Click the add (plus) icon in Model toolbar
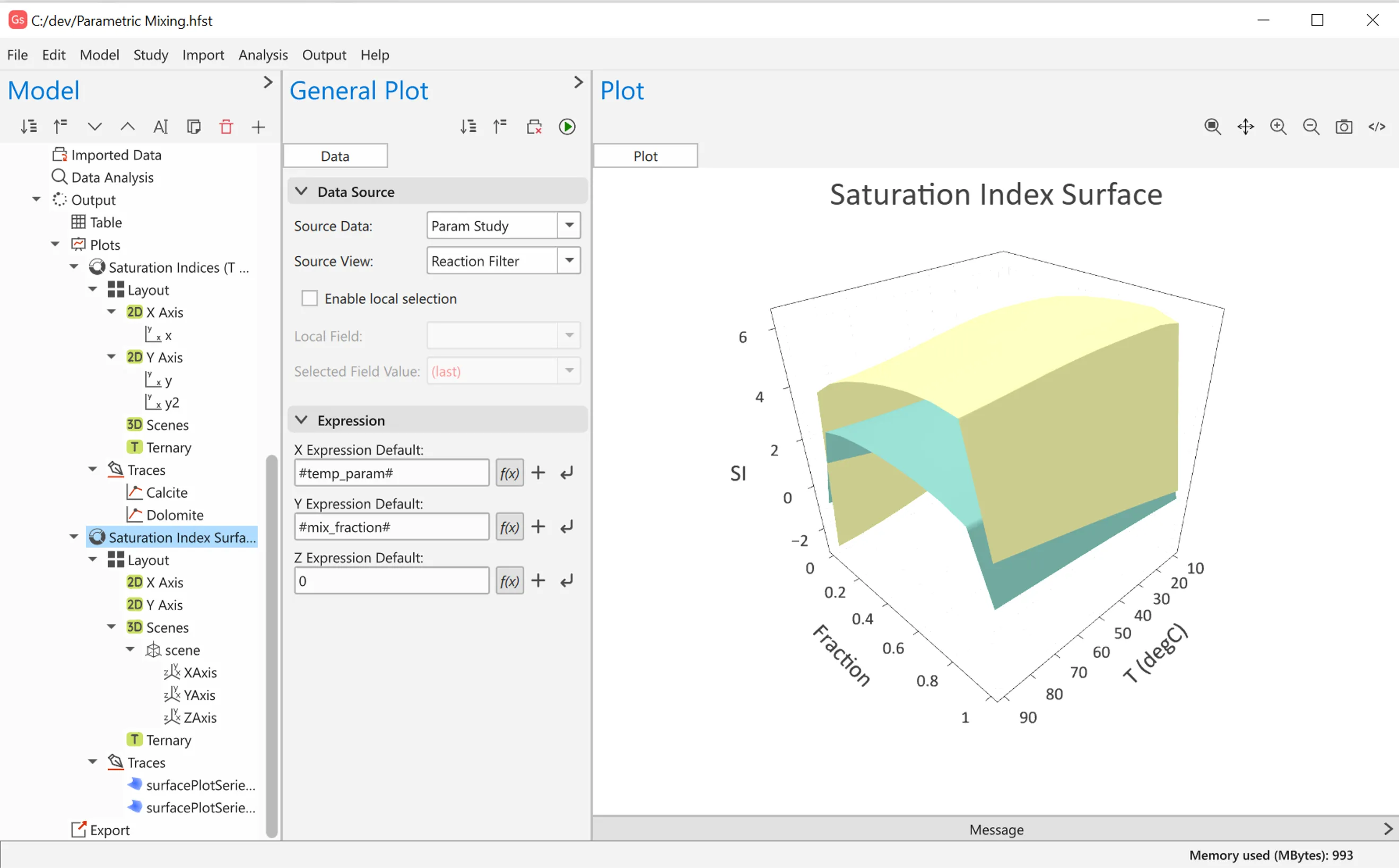This screenshot has height=868, width=1399. pos(258,126)
